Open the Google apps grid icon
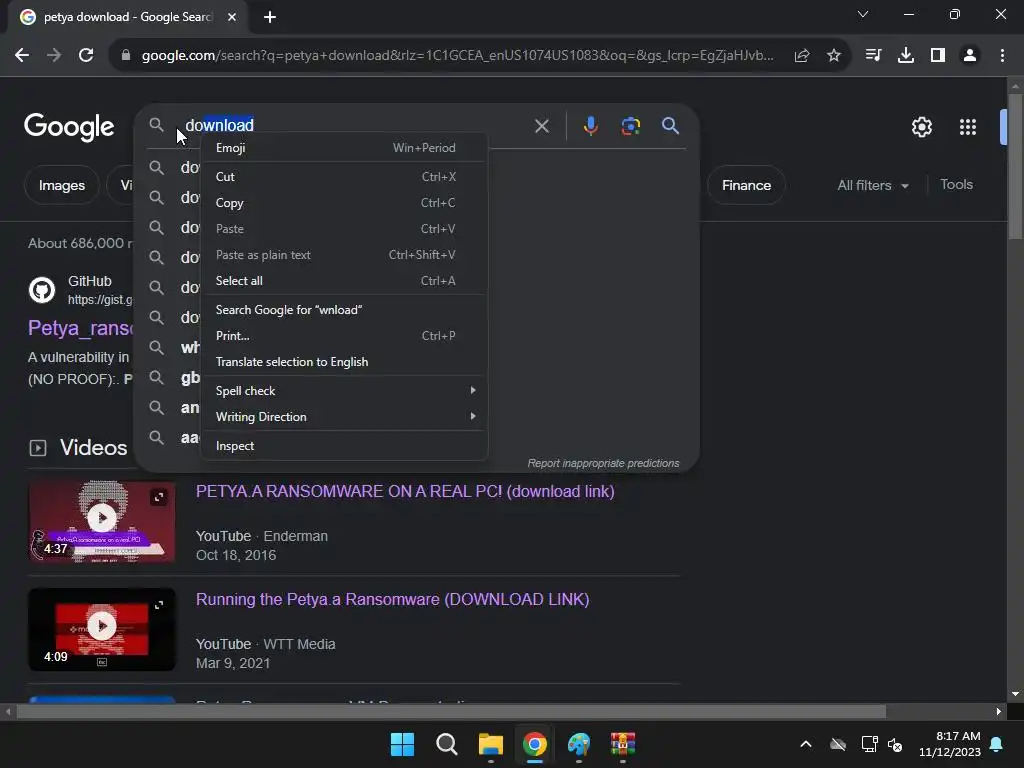Viewport: 1024px width, 768px height. 968,127
